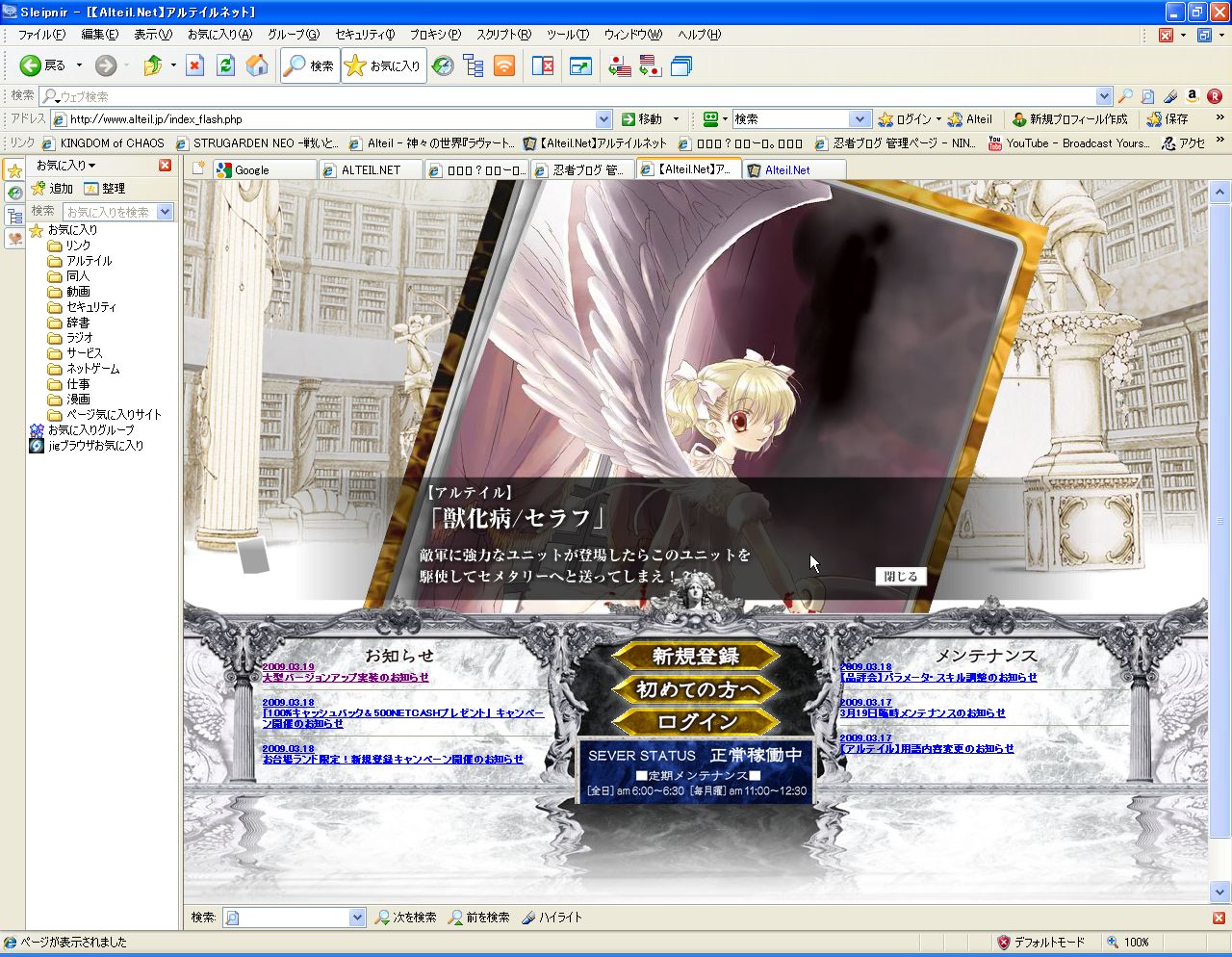Click the highlighter pen icon on the search bar
This screenshot has width=1232, height=957.
(1170, 96)
